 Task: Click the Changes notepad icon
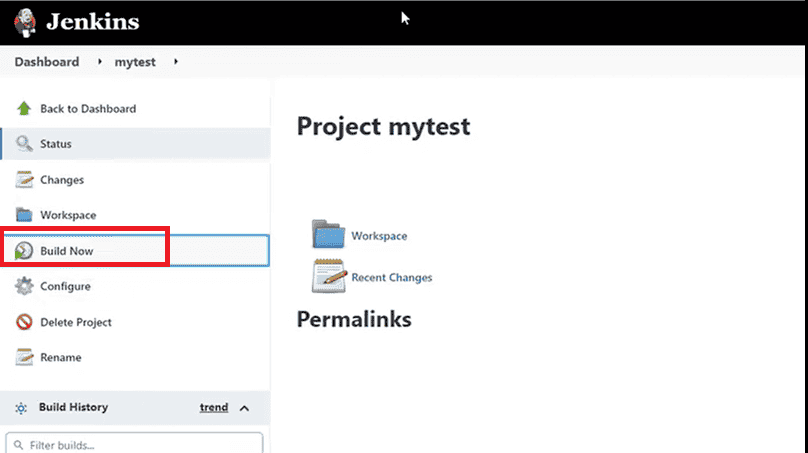pyautogui.click(x=24, y=180)
